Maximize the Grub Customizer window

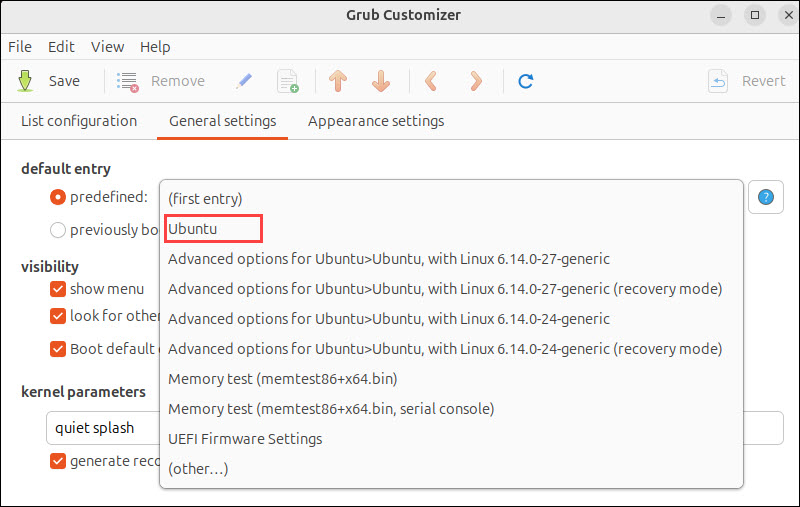coord(755,15)
